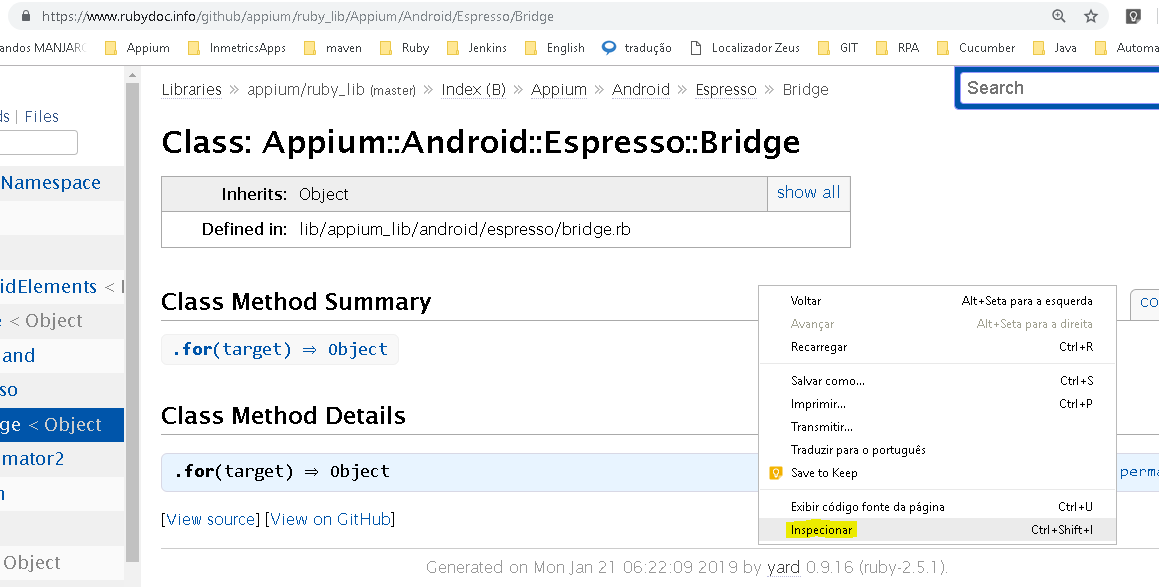This screenshot has height=587, width=1159.
Task: Open the RPA bookmarks folder
Action: 897,48
